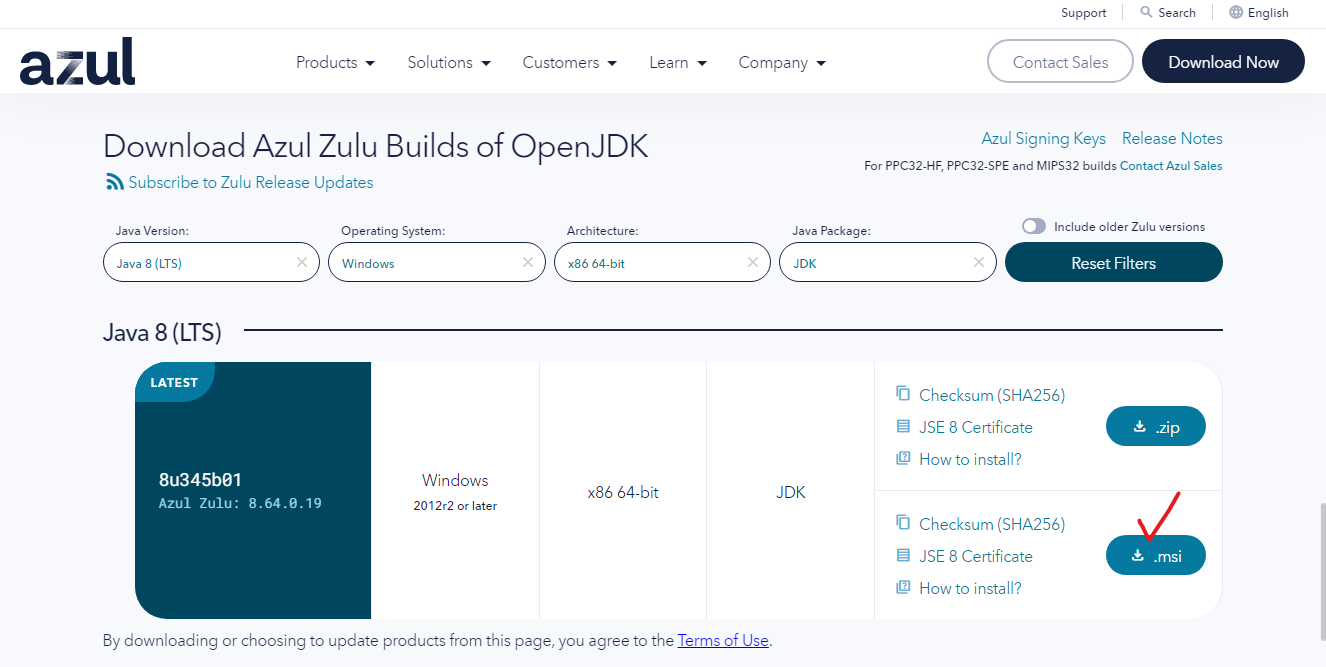
Task: Open How to install? for .zip
Action: pos(970,459)
